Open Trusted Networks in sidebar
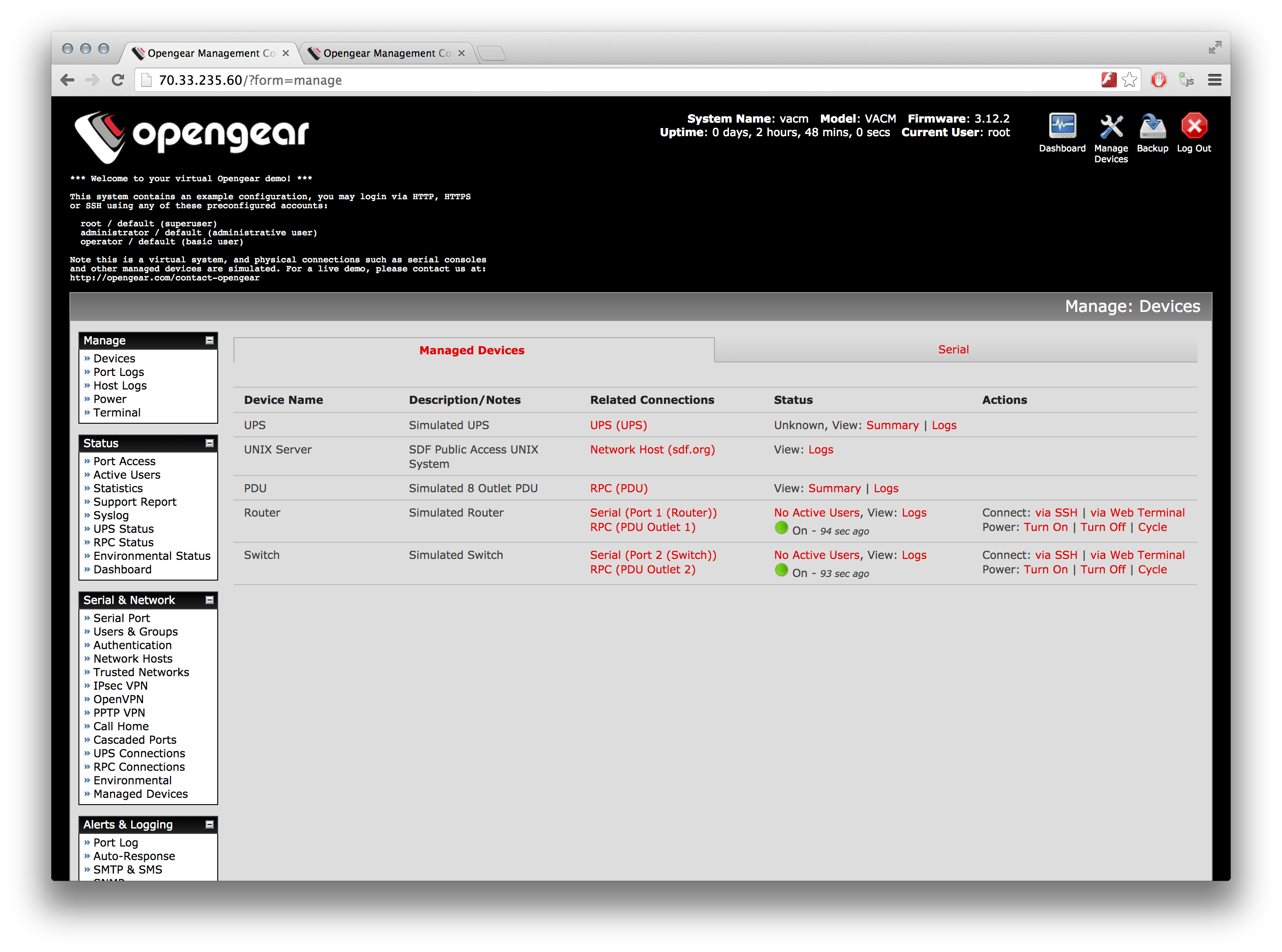This screenshot has width=1282, height=952. [141, 672]
